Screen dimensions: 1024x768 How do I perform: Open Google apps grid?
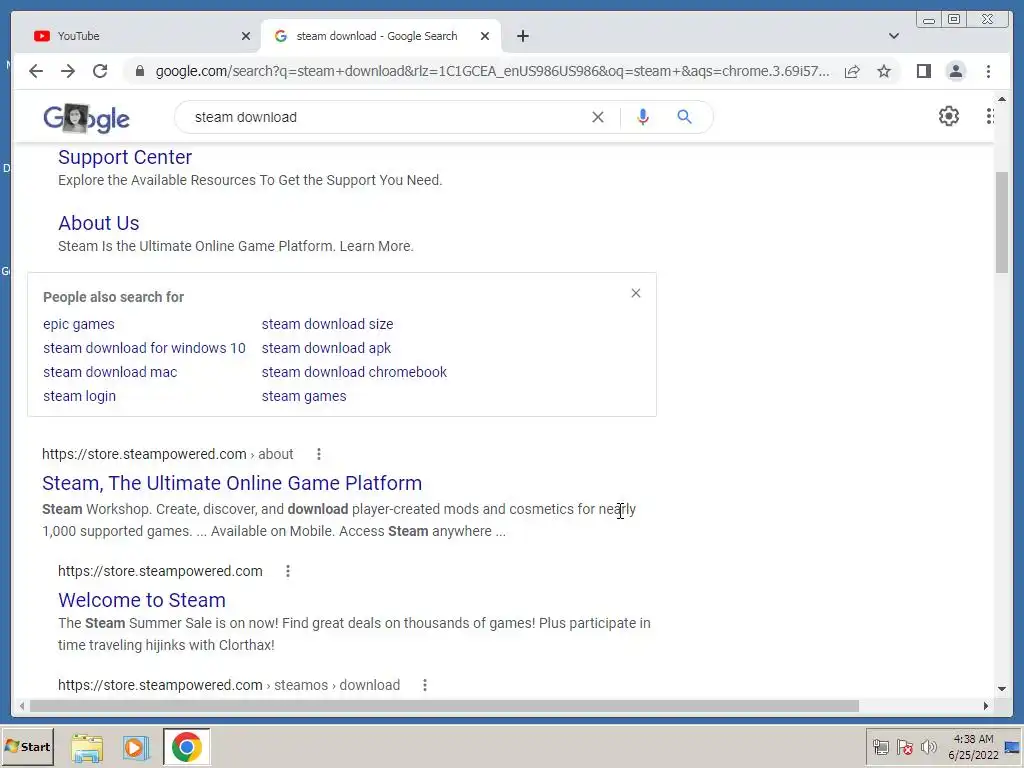(x=989, y=116)
